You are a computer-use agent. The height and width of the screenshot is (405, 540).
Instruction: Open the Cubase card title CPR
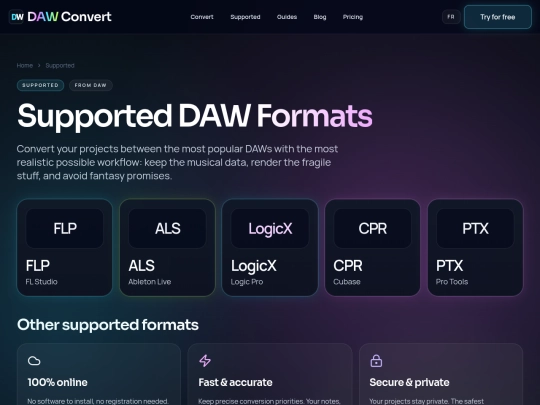tap(348, 266)
